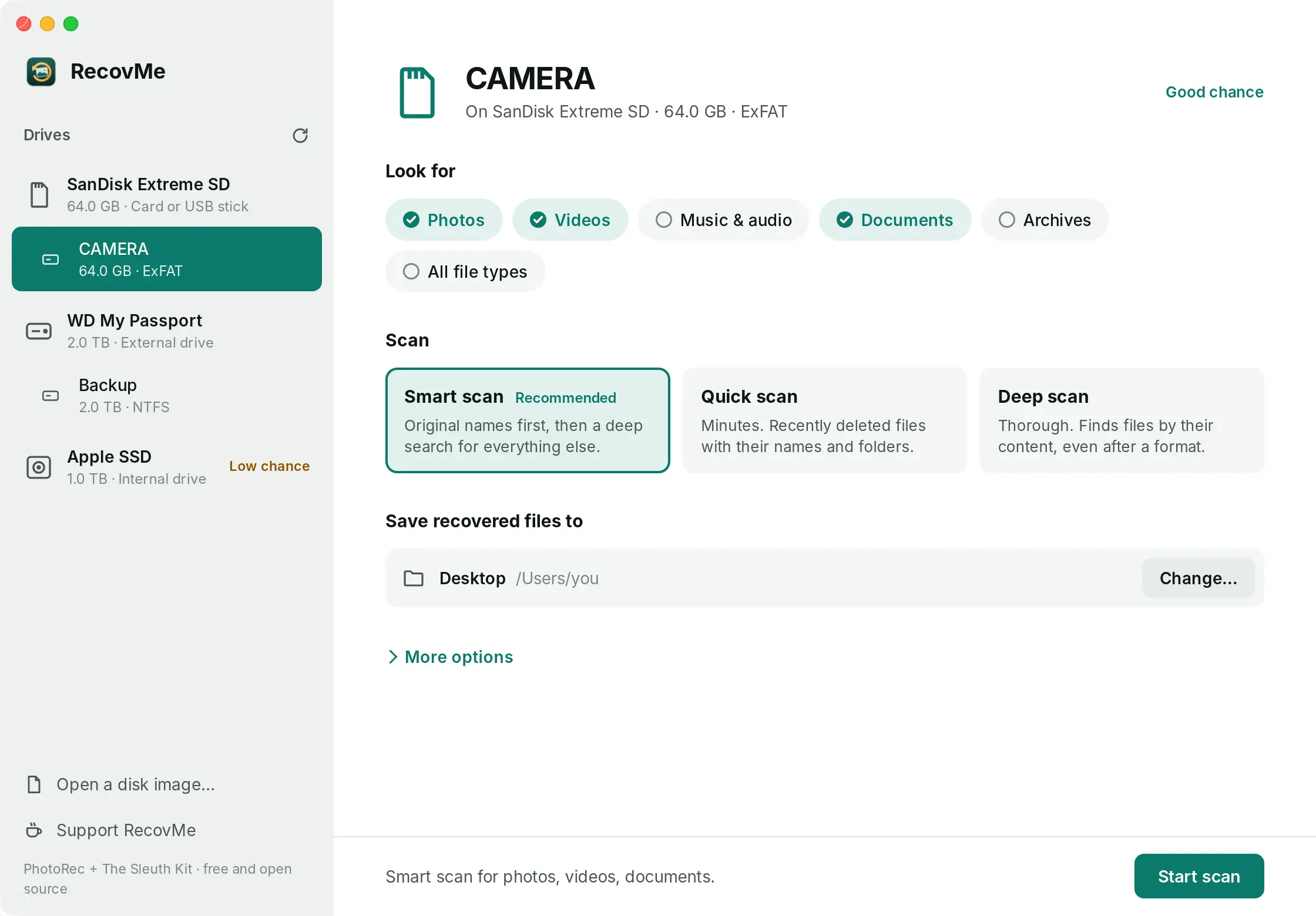Click the large SD card icon in header
Image resolution: width=1316 pixels, height=916 pixels.
click(x=417, y=93)
